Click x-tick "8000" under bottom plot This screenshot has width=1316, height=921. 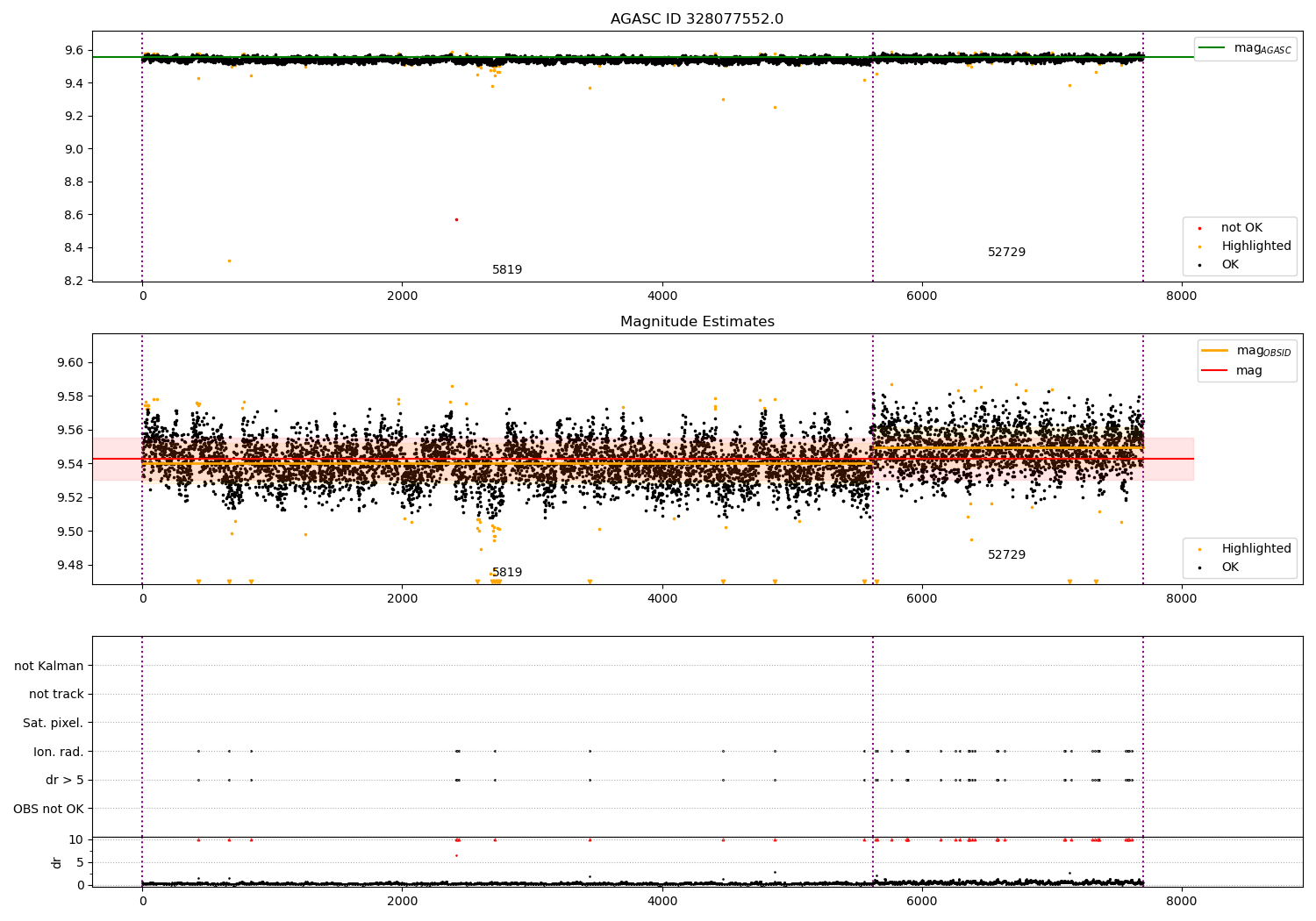point(1182,901)
